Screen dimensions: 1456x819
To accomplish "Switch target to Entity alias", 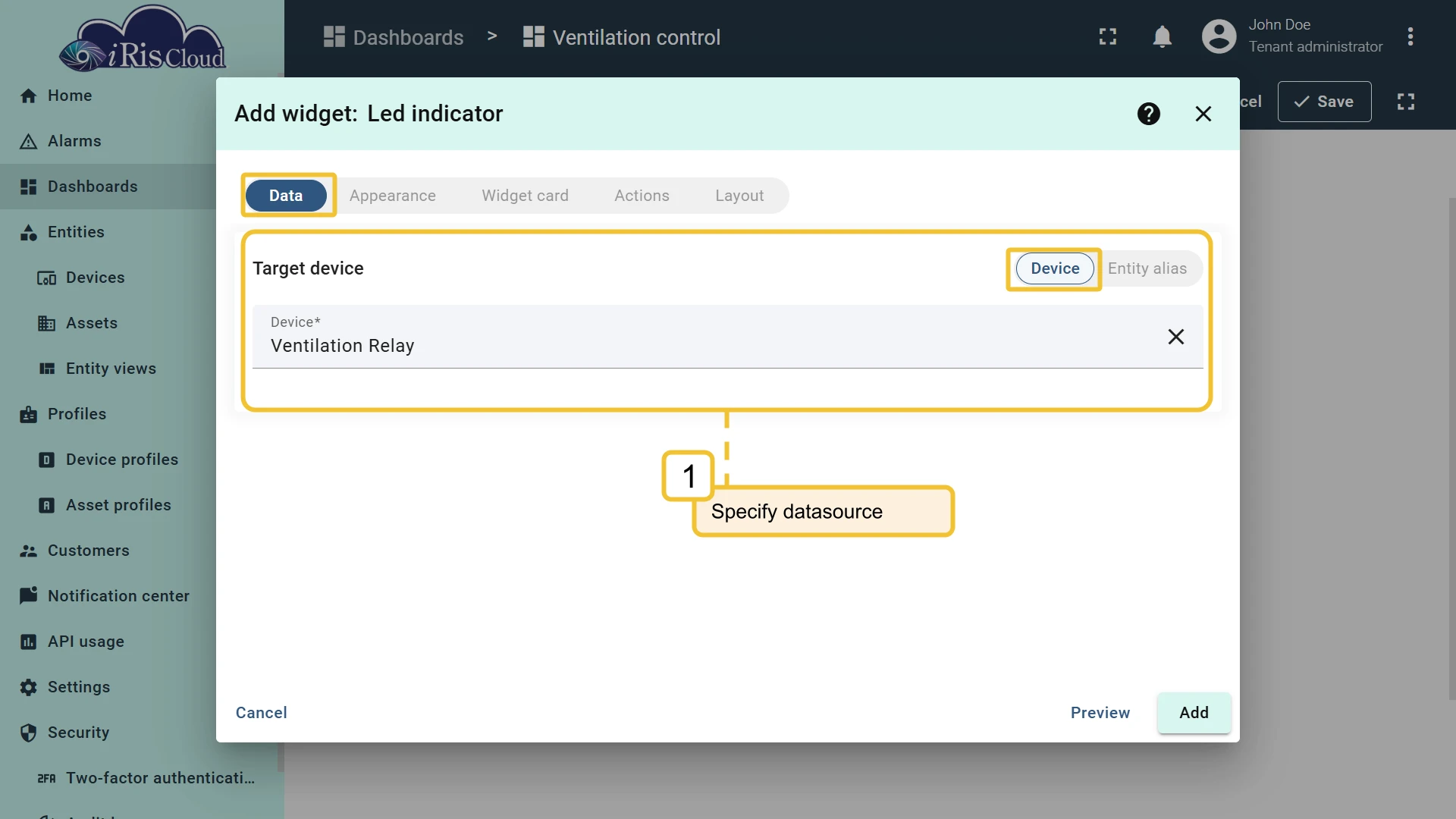I will 1147,268.
